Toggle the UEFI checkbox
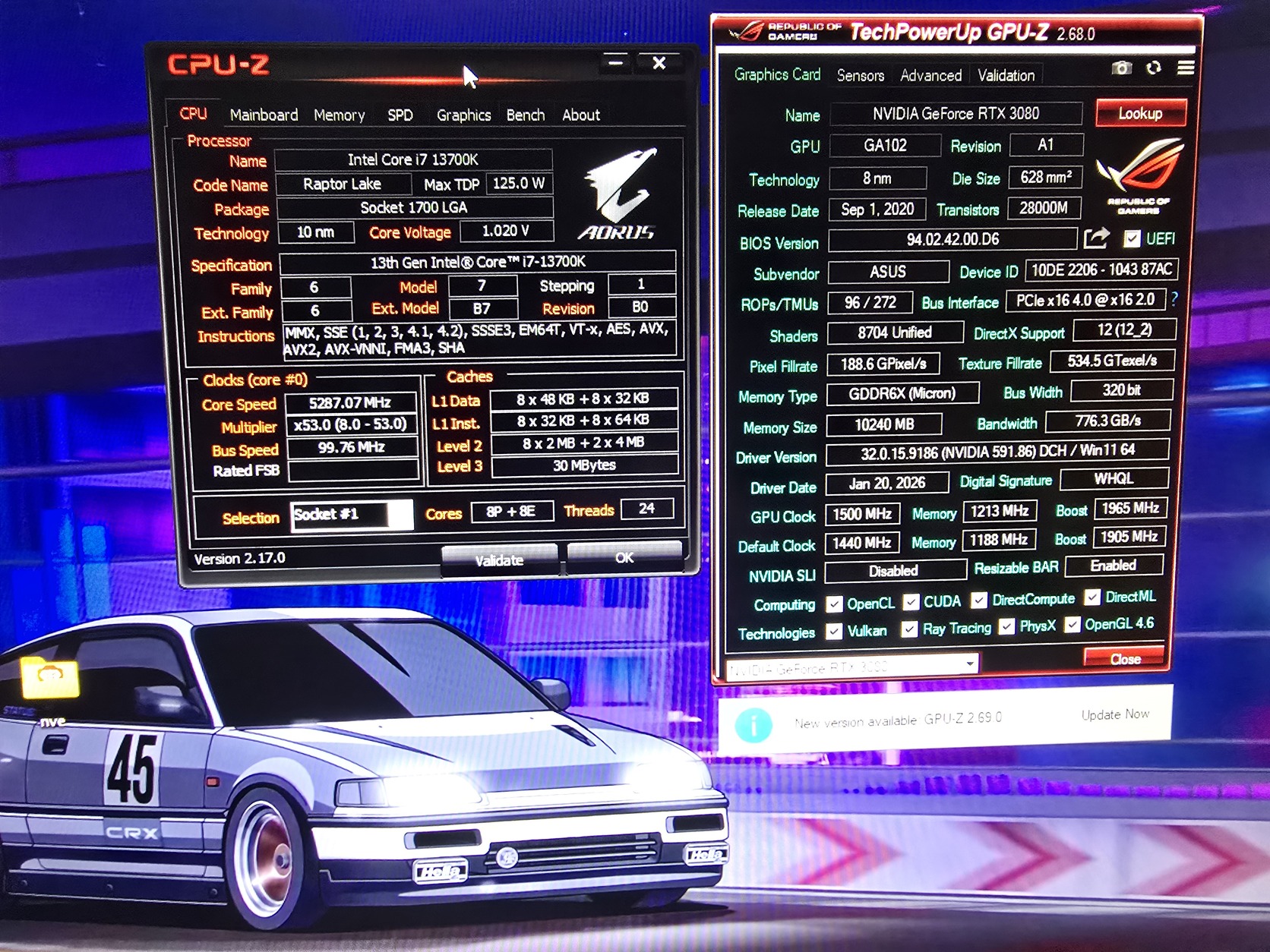 point(1132,239)
